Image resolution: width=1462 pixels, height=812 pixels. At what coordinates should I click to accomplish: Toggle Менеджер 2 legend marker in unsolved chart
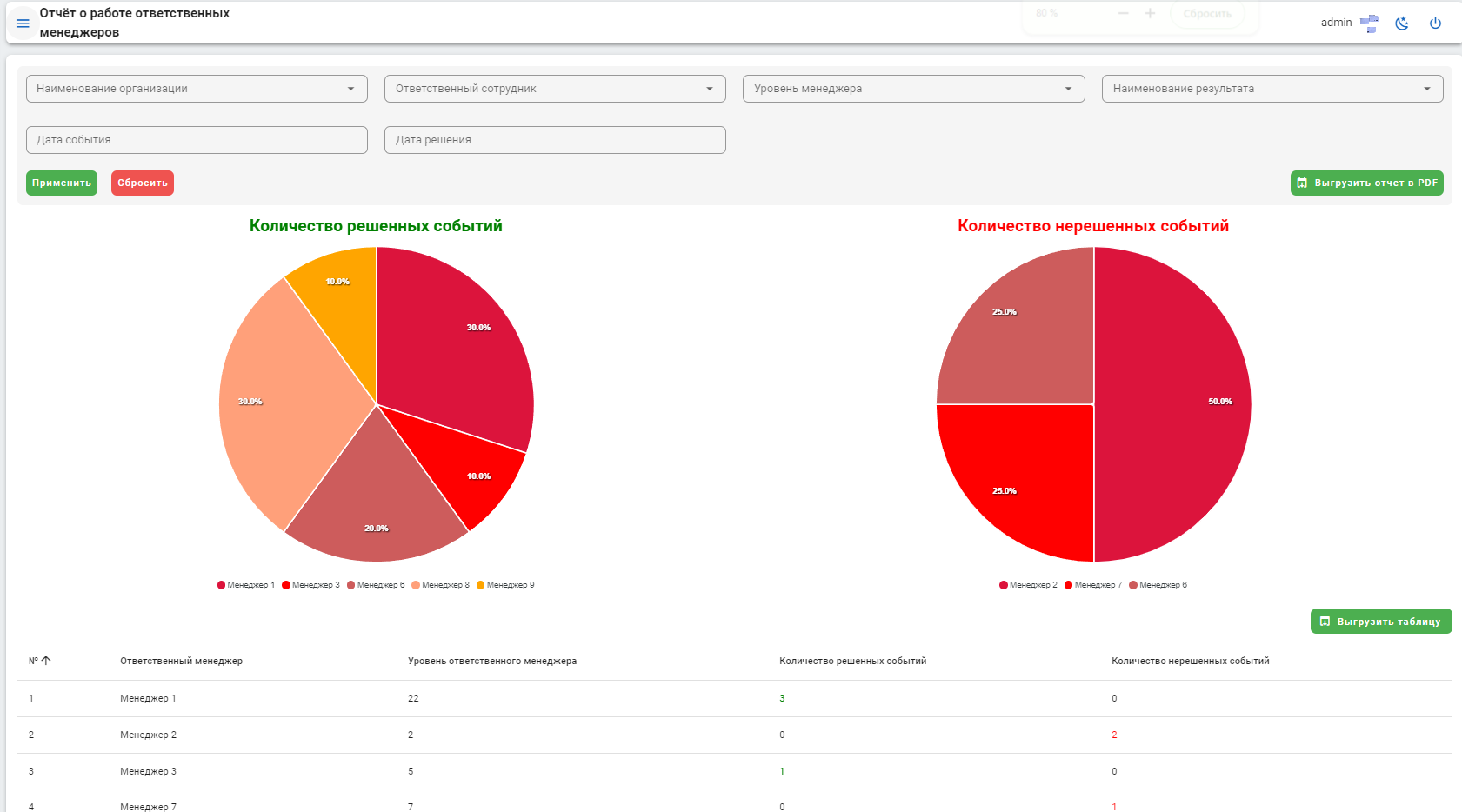coord(1004,585)
